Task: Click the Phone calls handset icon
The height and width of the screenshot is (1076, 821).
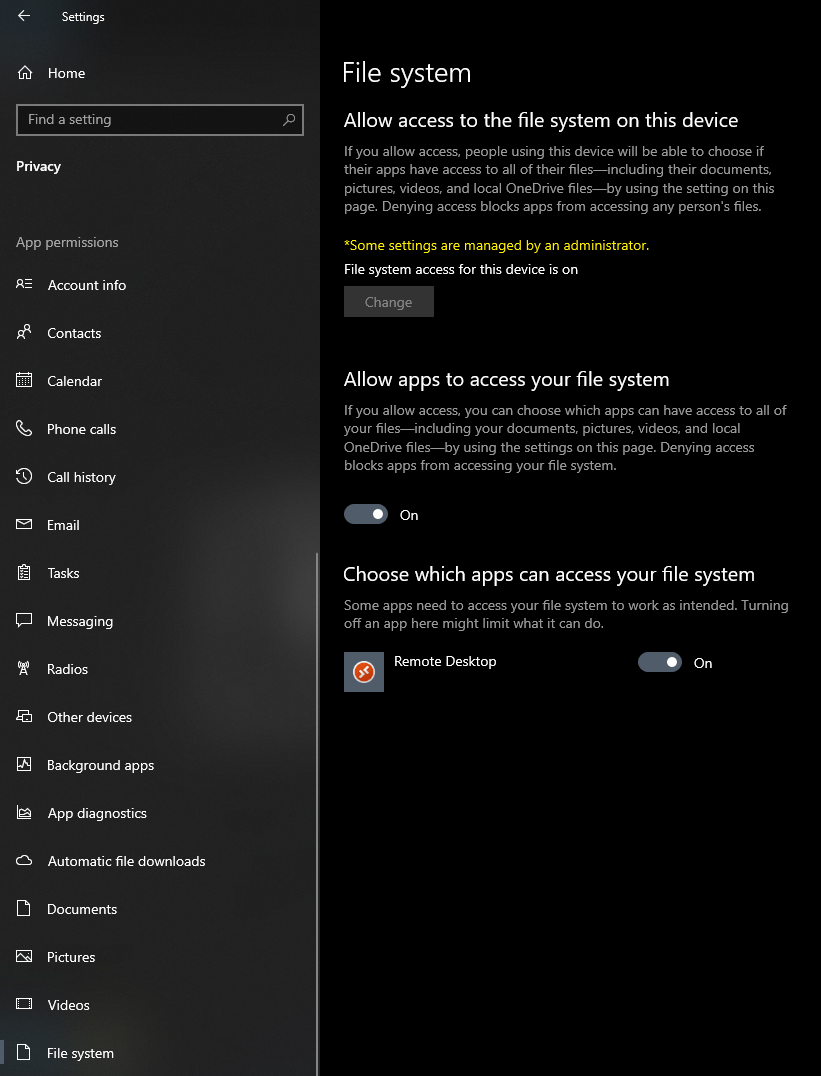Action: click(24, 428)
